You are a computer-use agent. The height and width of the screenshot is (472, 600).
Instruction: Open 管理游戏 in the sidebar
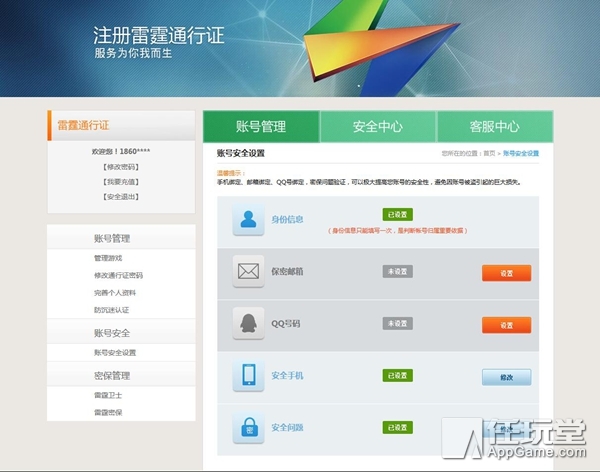108,258
